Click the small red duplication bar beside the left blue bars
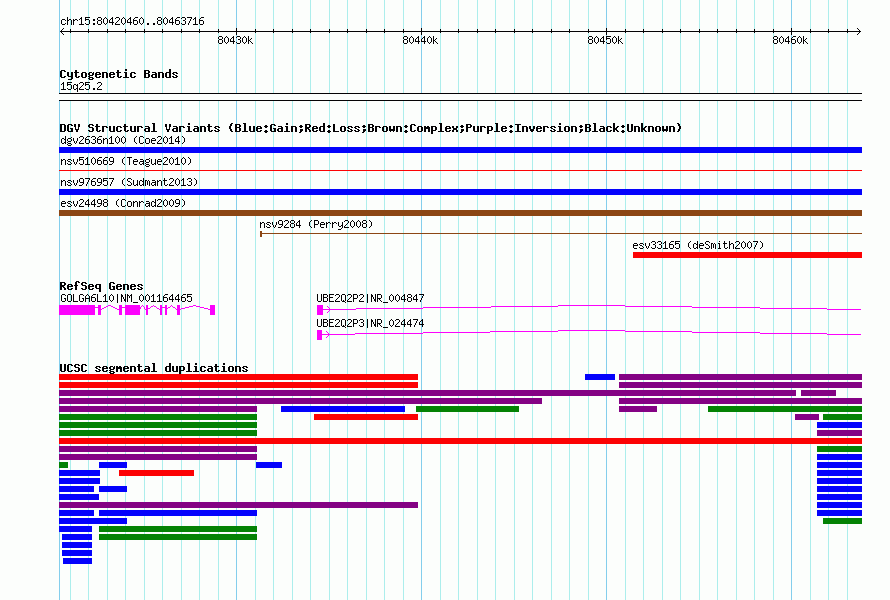The image size is (890, 600). click(x=156, y=473)
